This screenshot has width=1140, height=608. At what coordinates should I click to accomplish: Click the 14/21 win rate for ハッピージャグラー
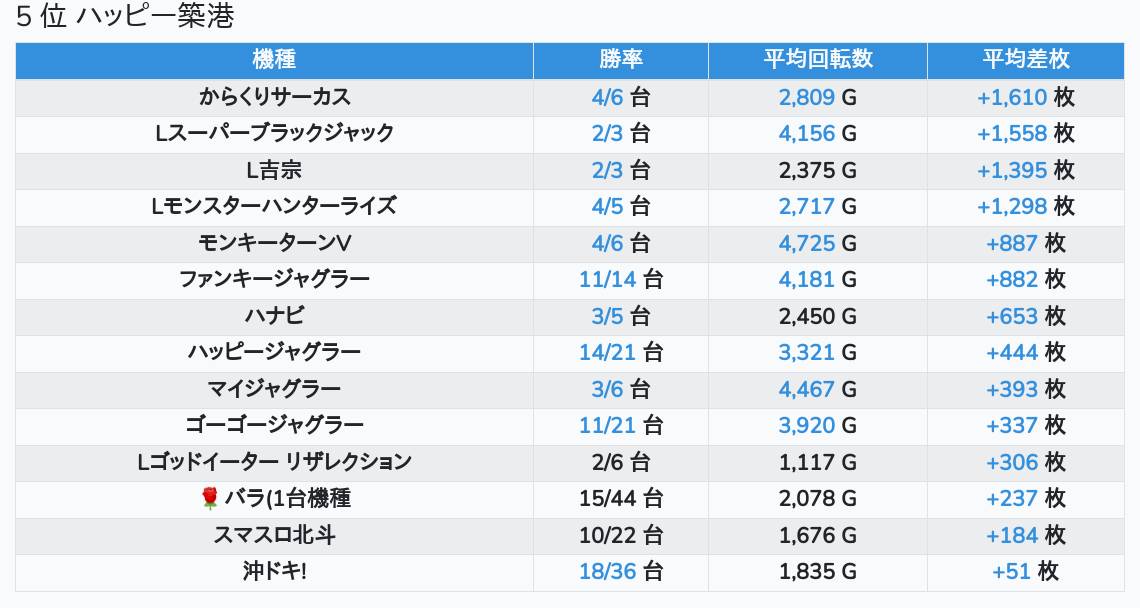(608, 352)
